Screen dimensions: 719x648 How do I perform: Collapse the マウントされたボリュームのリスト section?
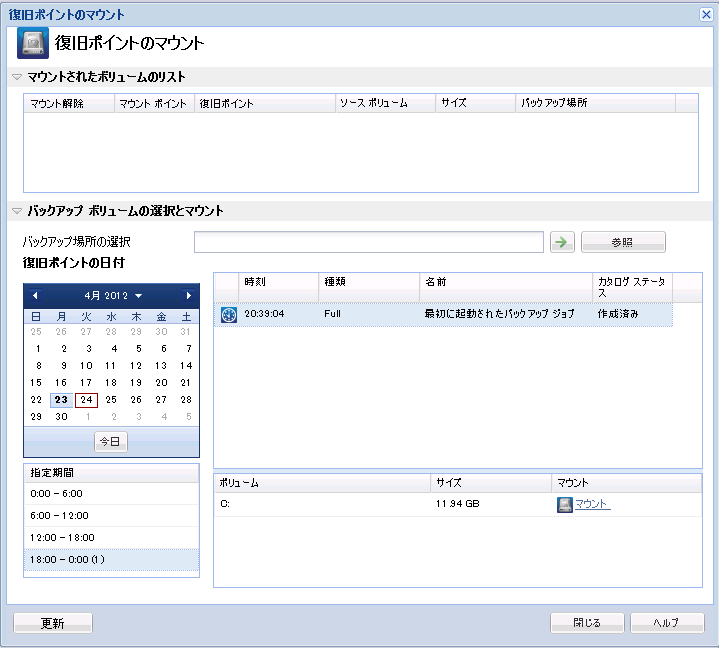(16, 77)
